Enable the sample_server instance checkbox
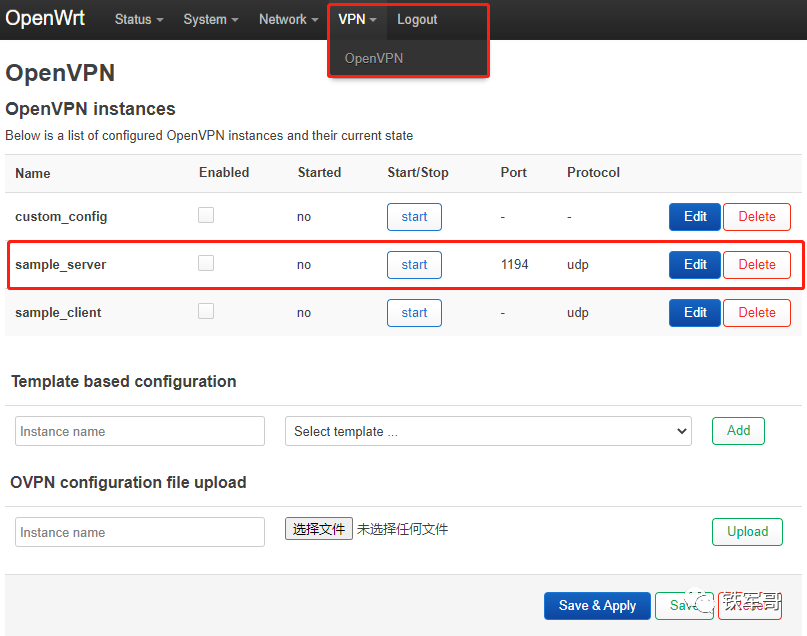Screen dimensions: 807x636 click(x=205, y=262)
